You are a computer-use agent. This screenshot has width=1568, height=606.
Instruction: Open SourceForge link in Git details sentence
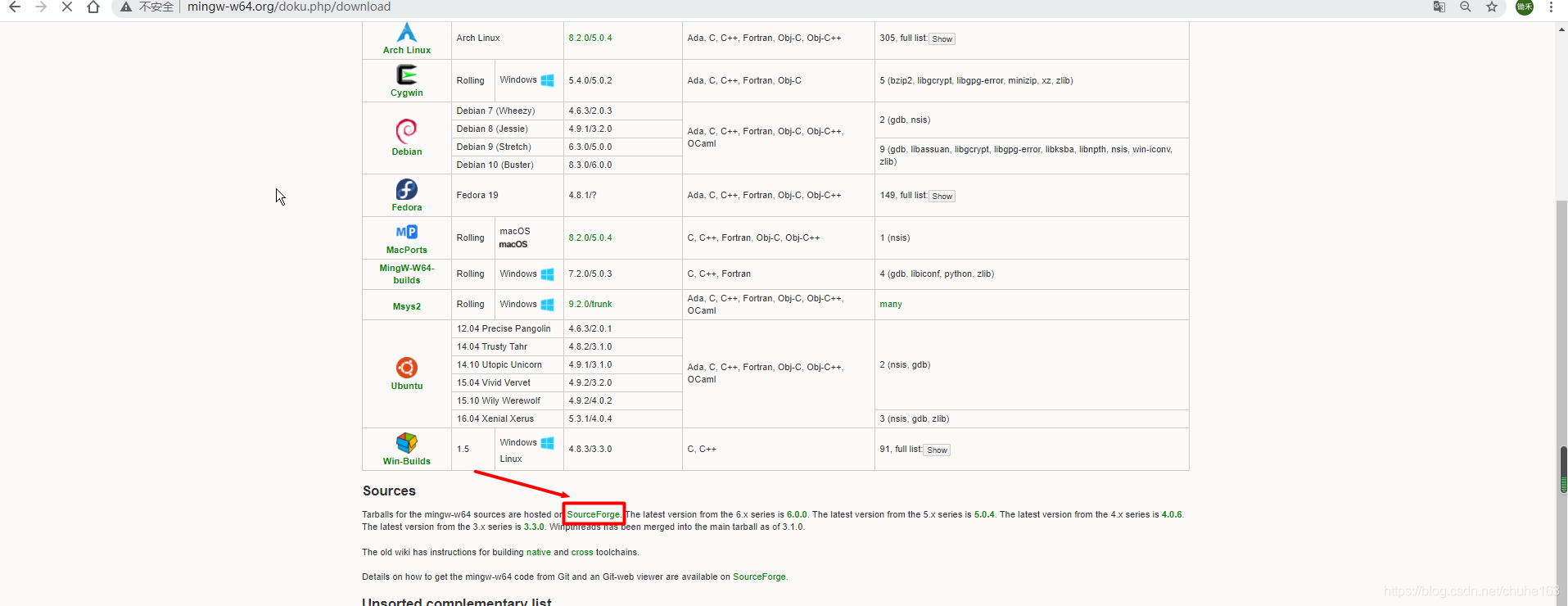coord(759,577)
